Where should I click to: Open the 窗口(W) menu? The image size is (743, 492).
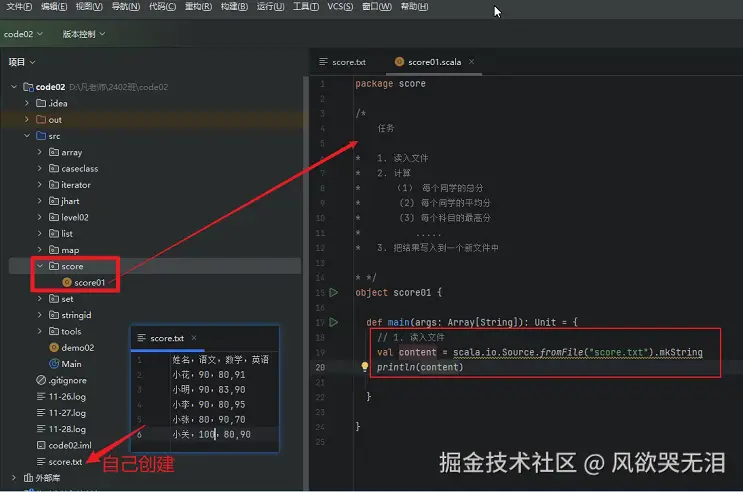tap(377, 7)
